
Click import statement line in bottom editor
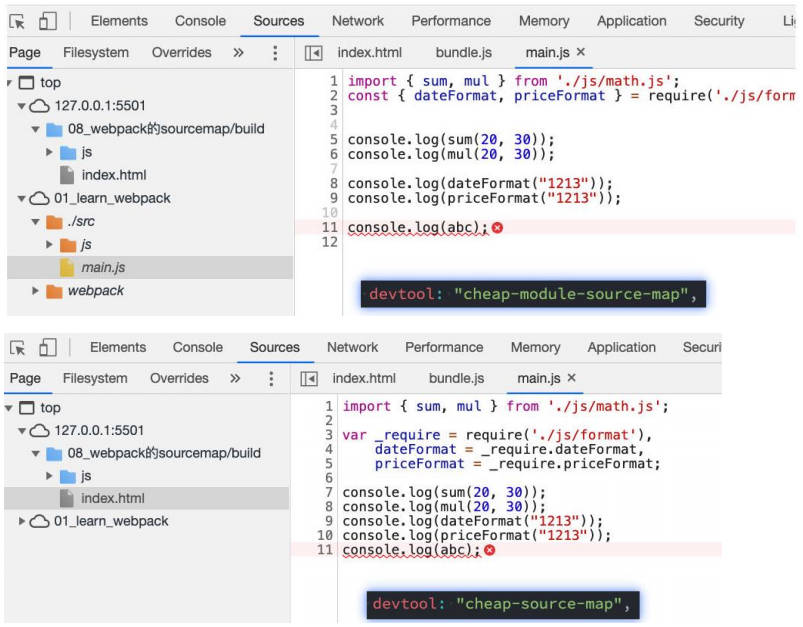(x=505, y=406)
